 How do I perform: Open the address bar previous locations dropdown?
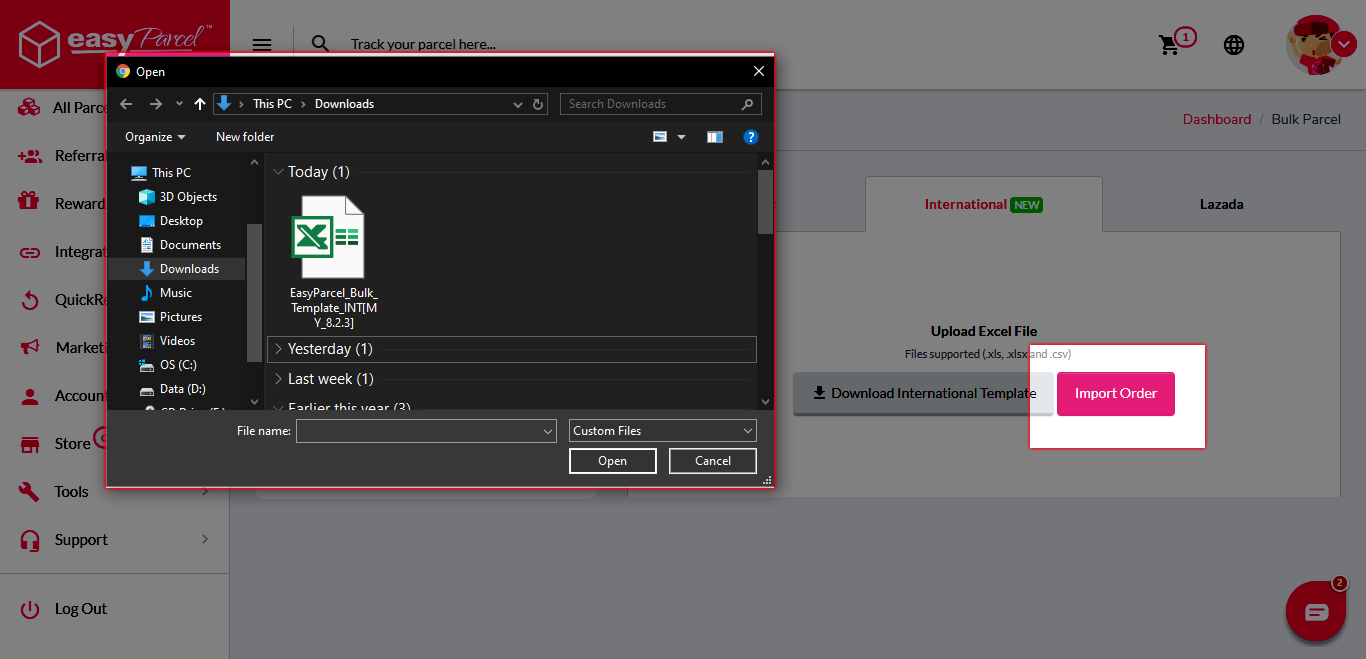517,104
